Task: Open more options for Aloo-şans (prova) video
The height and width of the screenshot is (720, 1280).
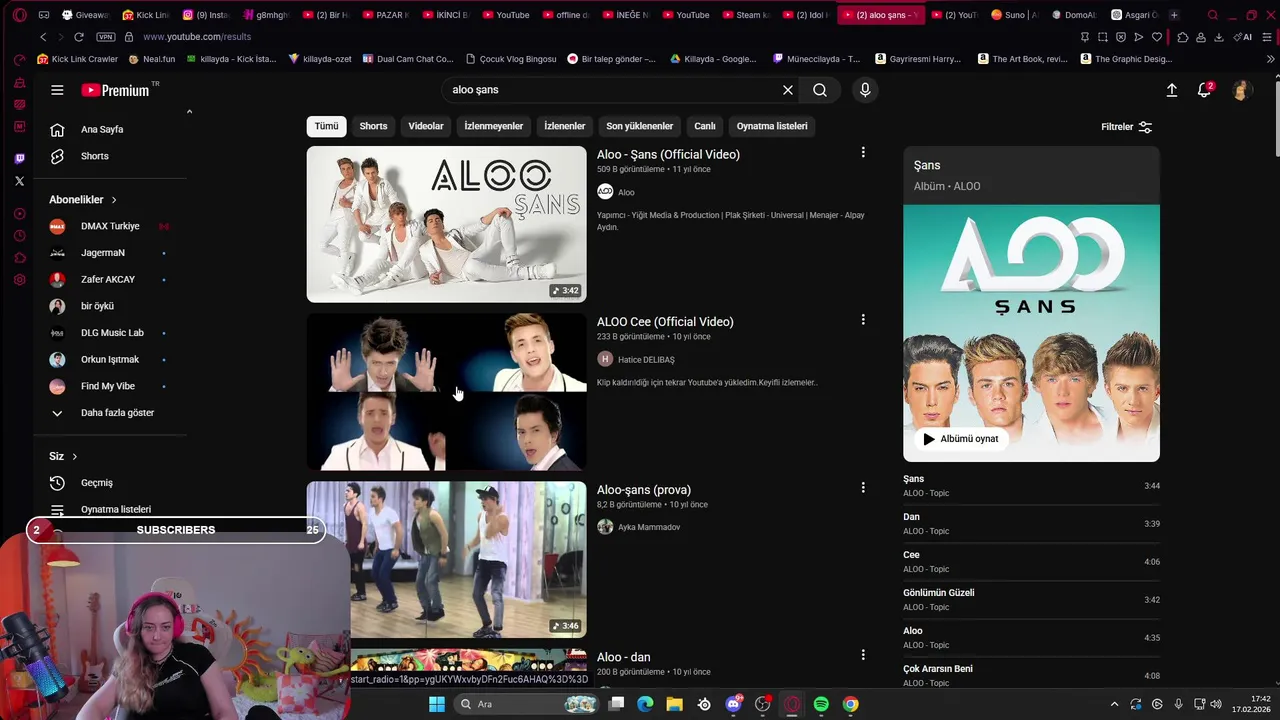Action: pos(863,488)
